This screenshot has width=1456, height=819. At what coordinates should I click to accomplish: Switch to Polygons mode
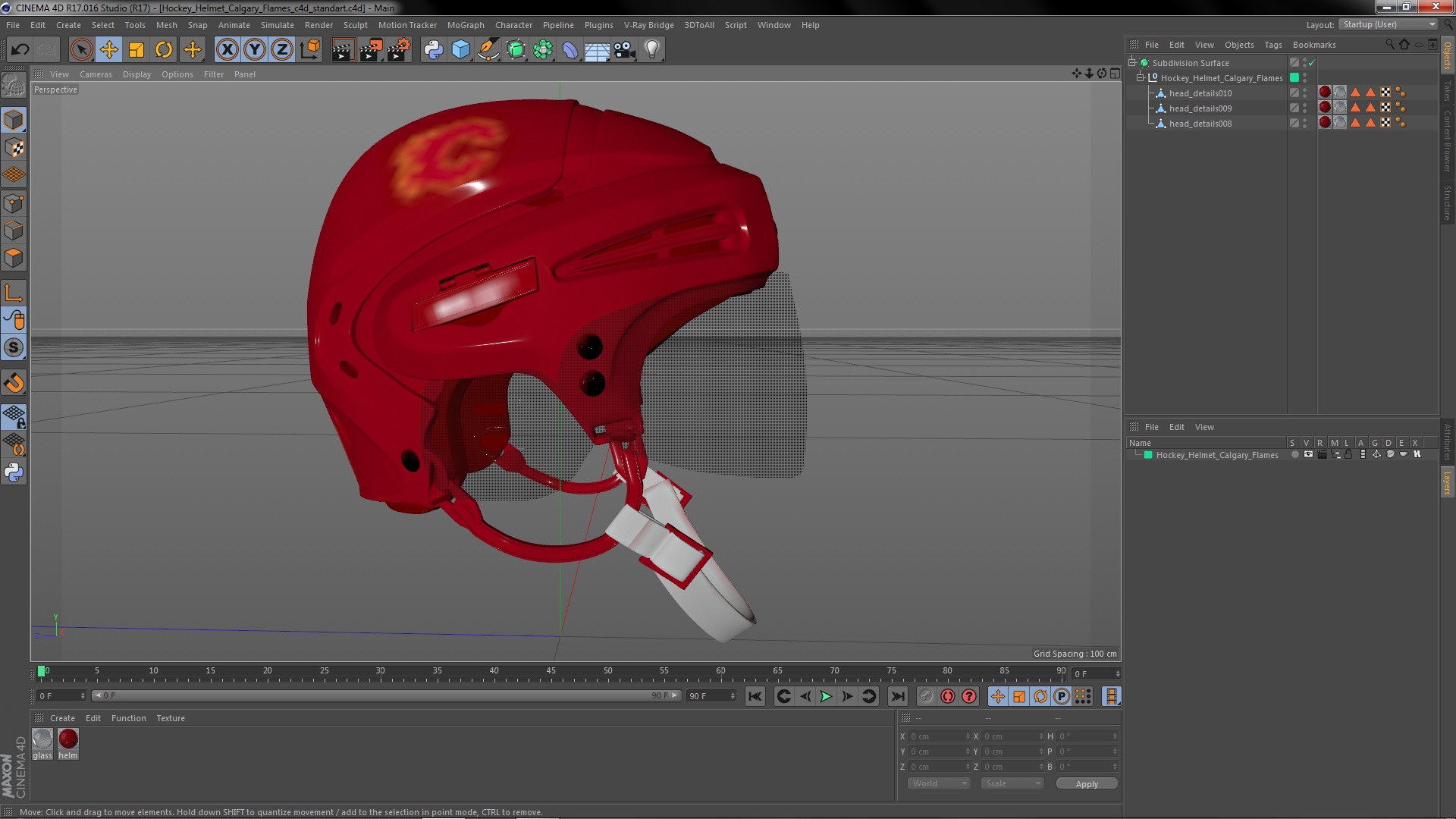click(x=14, y=258)
